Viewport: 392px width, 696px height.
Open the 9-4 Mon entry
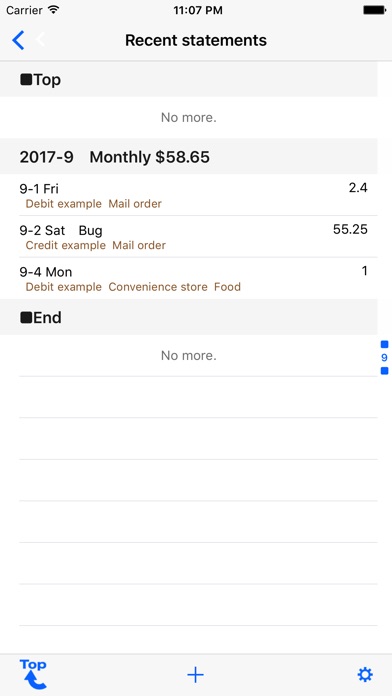coord(189,278)
